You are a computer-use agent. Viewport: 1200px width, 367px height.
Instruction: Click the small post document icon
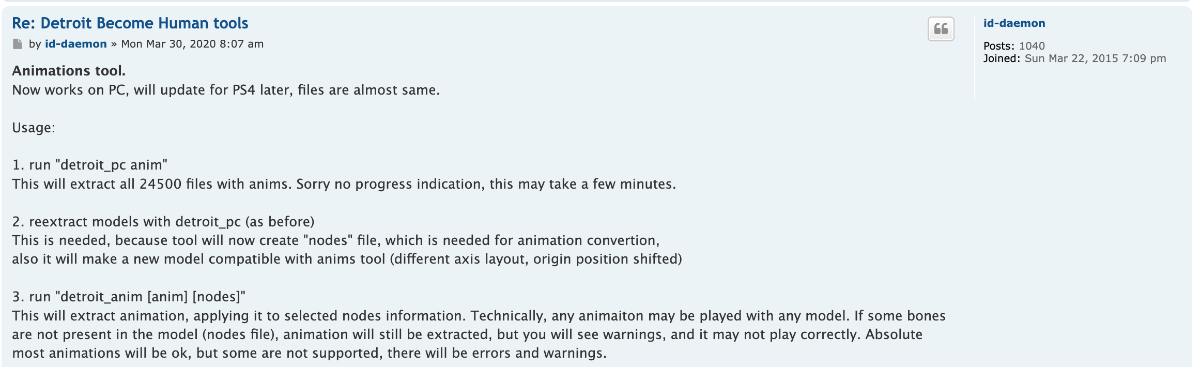pos(17,44)
